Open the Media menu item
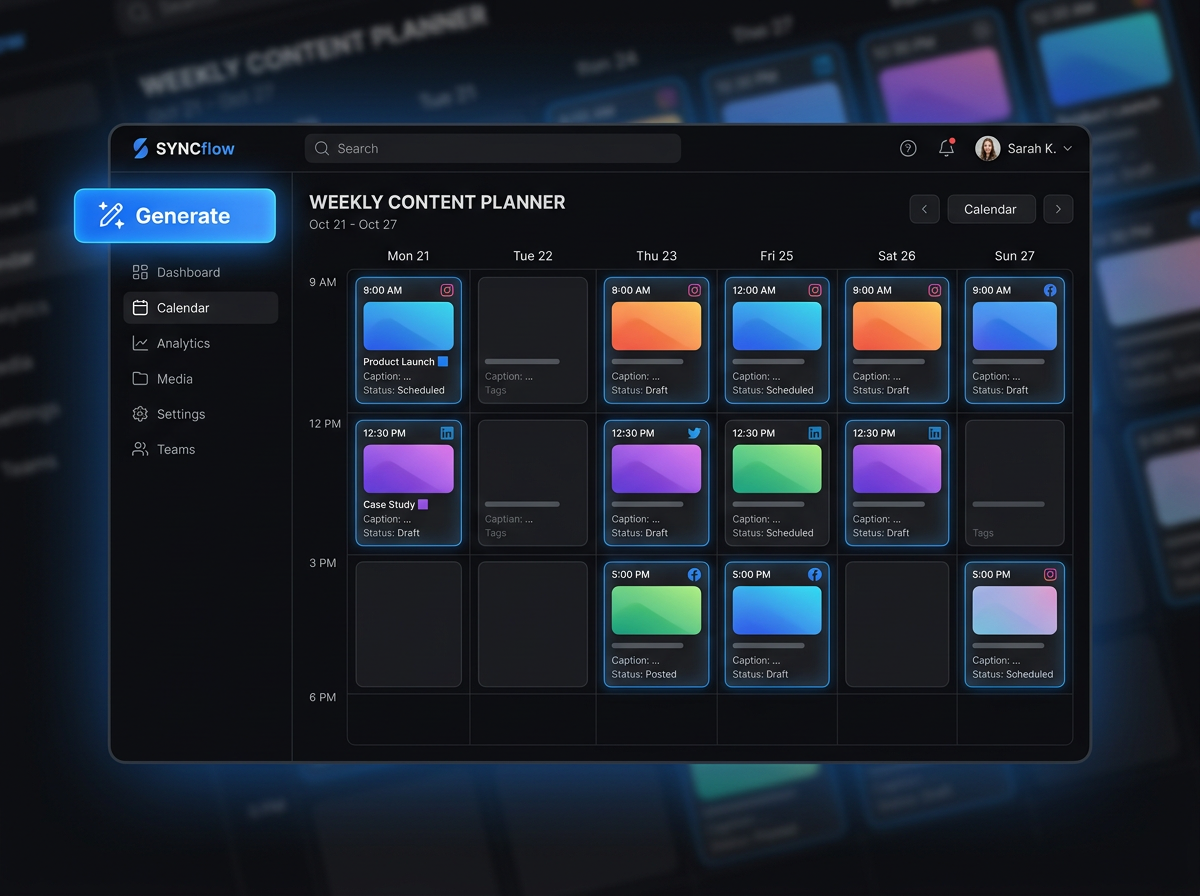The height and width of the screenshot is (896, 1200). click(200, 379)
